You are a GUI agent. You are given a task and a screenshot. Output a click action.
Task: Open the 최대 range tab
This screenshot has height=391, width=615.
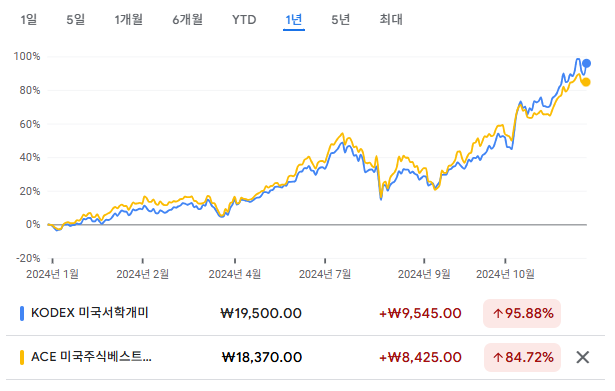pyautogui.click(x=391, y=19)
